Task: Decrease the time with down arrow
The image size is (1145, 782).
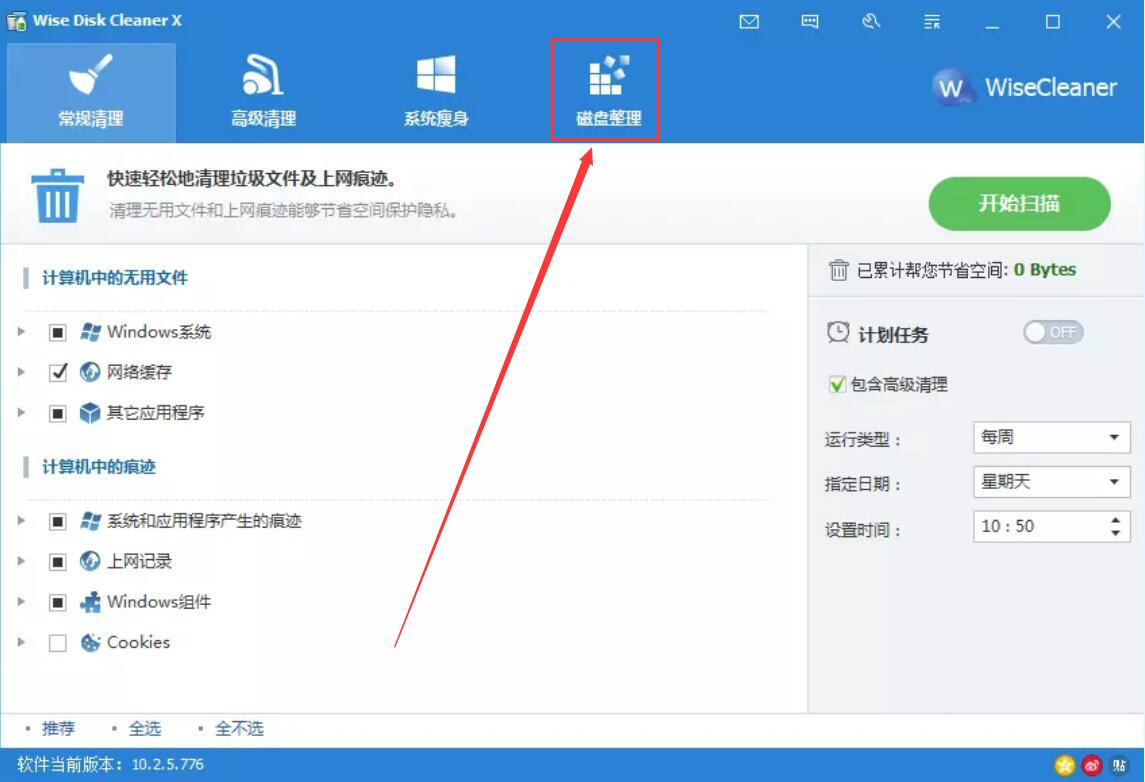Action: [1115, 533]
